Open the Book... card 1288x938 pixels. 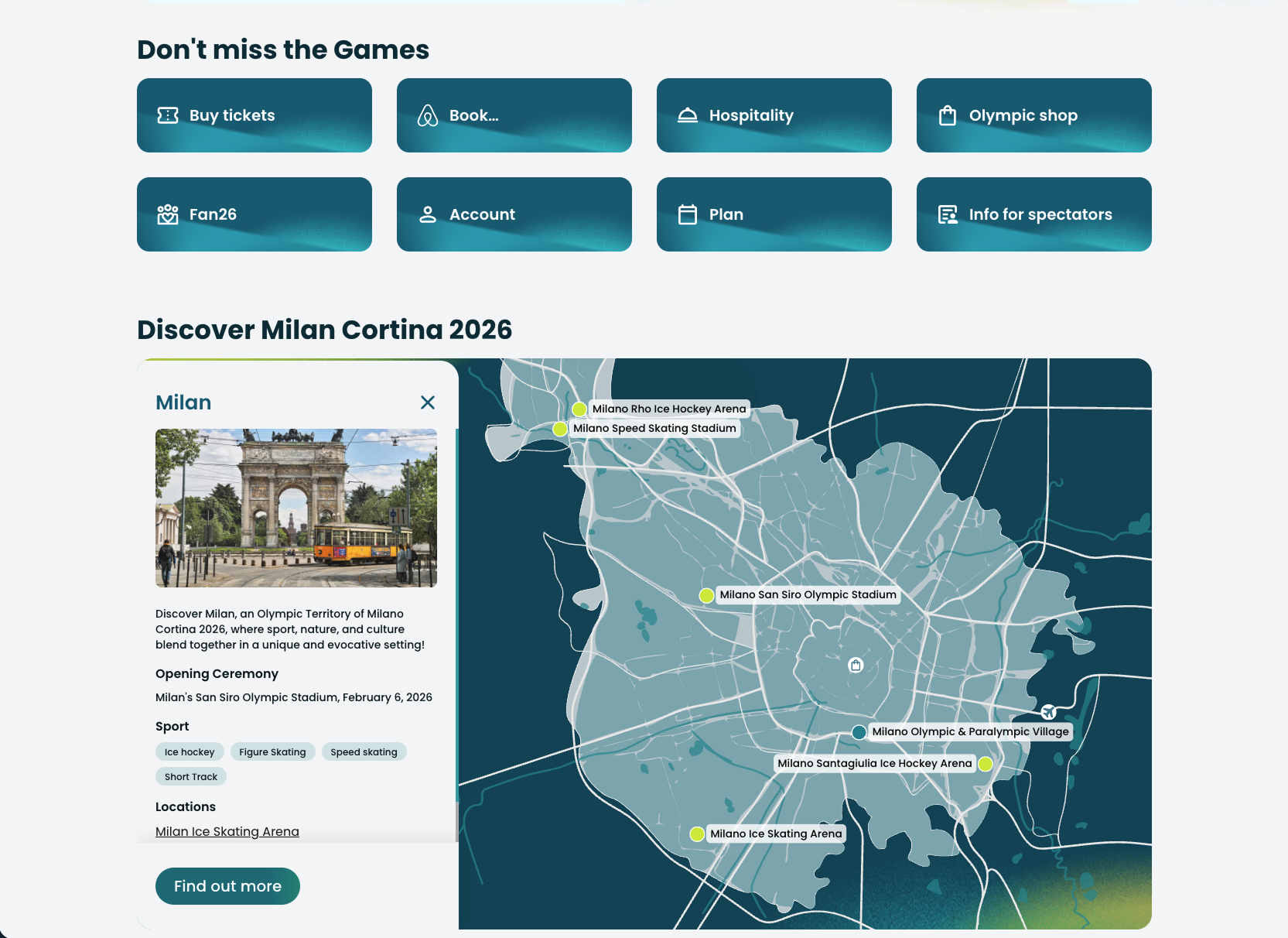click(514, 115)
